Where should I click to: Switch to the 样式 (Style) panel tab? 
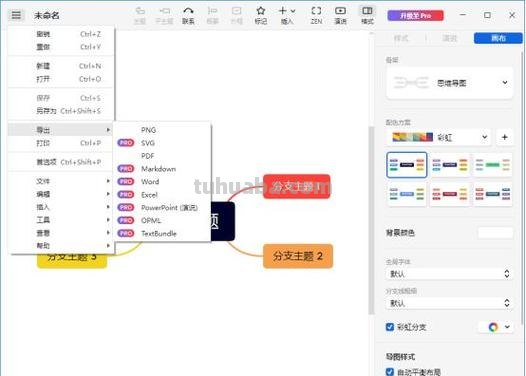(x=401, y=38)
